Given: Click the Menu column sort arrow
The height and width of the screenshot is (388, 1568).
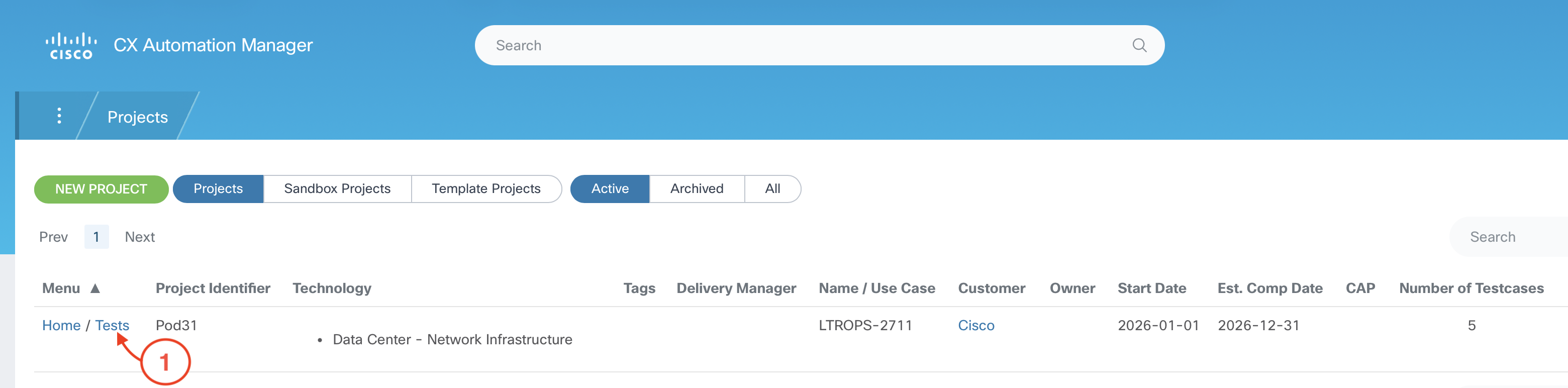Looking at the screenshot, I should (95, 288).
